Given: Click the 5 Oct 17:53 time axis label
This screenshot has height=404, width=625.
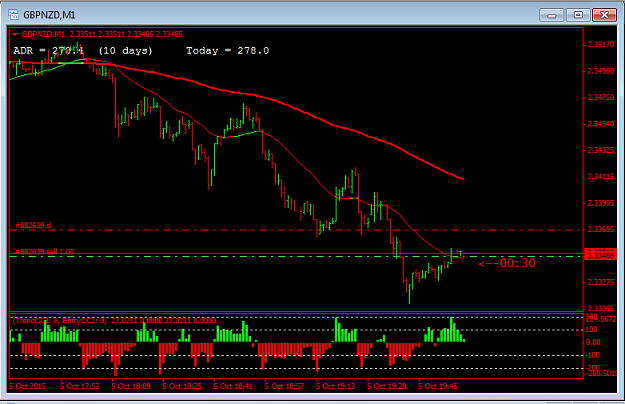Looking at the screenshot, I should [80, 386].
